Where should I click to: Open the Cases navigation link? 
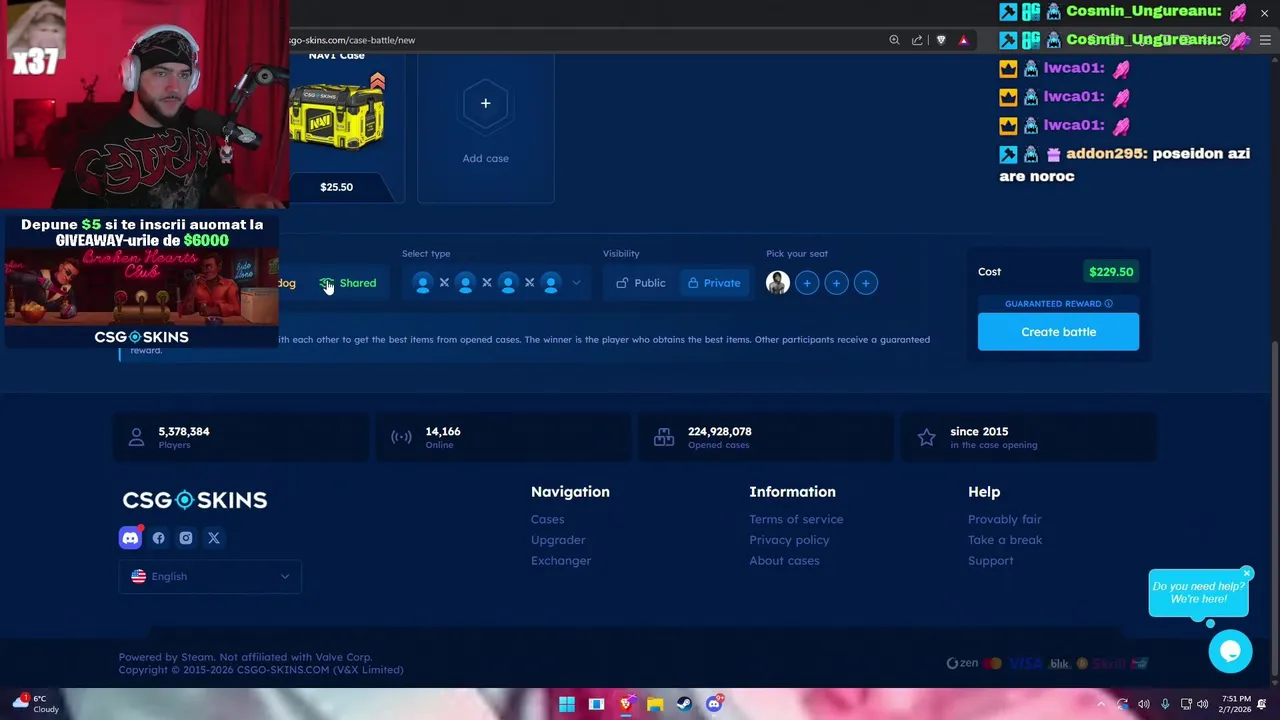point(548,519)
